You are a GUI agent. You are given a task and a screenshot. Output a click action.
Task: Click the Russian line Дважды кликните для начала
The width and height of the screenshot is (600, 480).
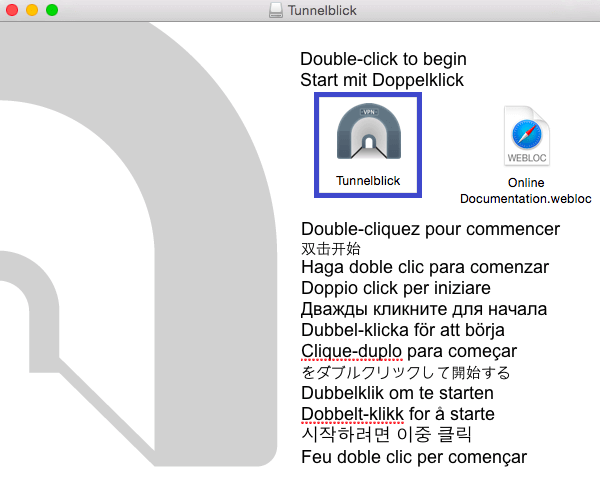[424, 309]
